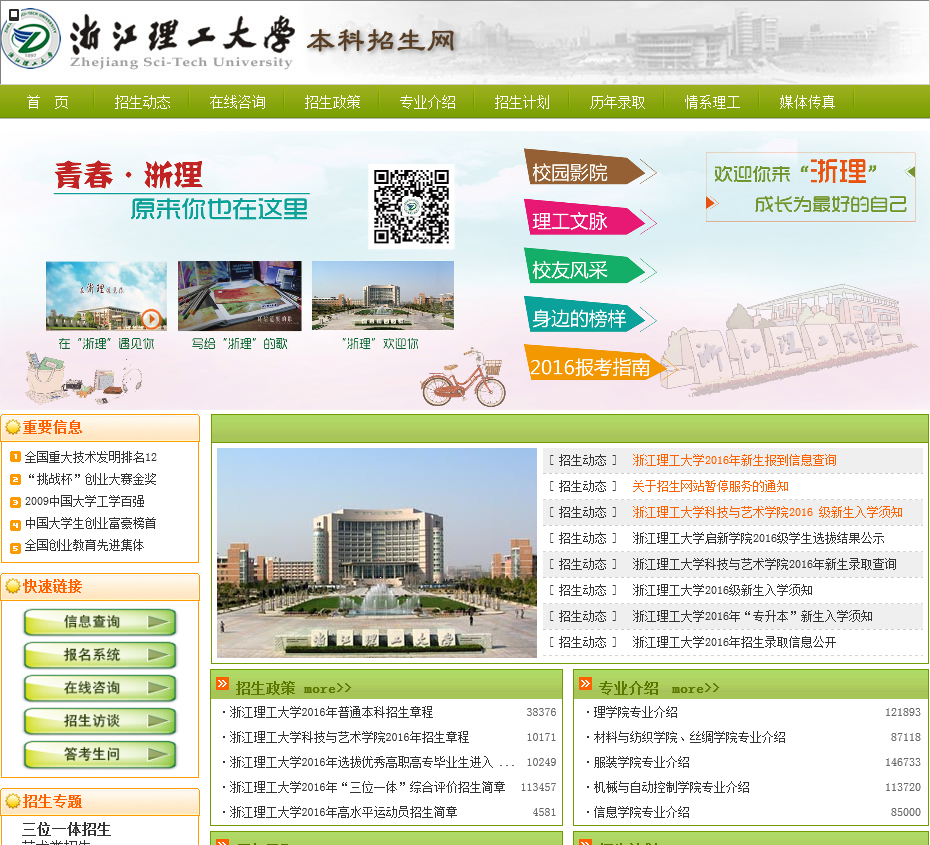Open the "浙理"欢迎你 campus thumbnail
The height and width of the screenshot is (845, 930).
click(383, 295)
